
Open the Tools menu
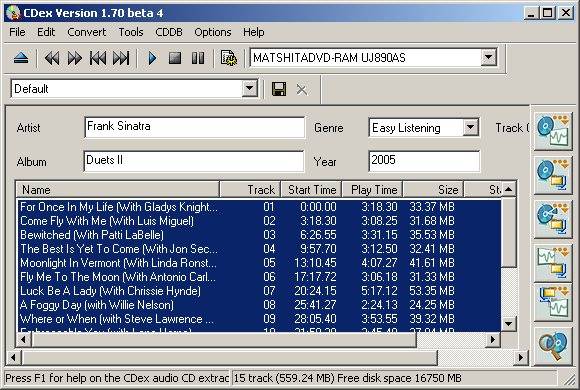coord(131,32)
